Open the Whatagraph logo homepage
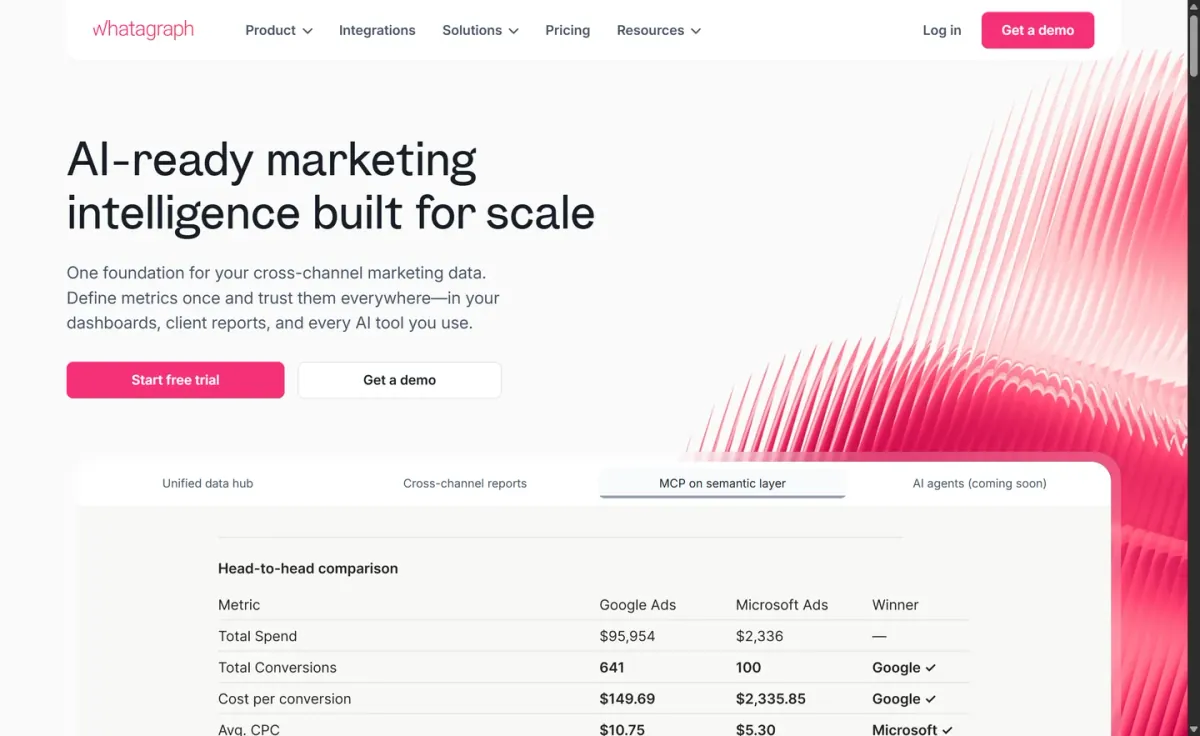Screen dimensions: 1200x736 tap(143, 30)
